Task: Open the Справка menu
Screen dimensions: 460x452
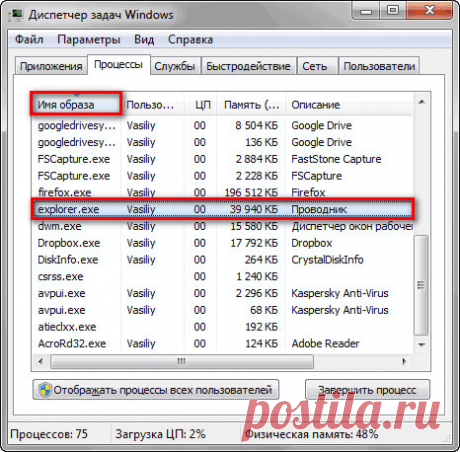Action: pyautogui.click(x=190, y=40)
